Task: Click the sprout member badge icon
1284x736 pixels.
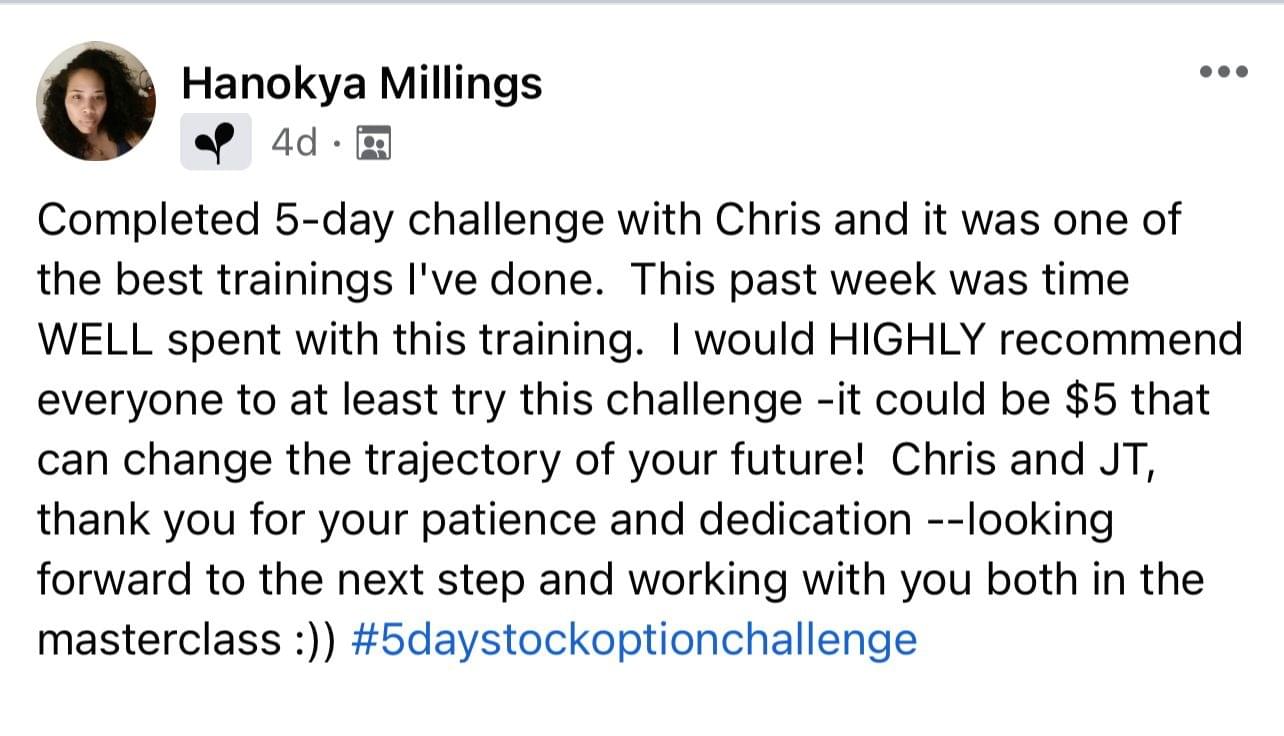Action: [215, 142]
